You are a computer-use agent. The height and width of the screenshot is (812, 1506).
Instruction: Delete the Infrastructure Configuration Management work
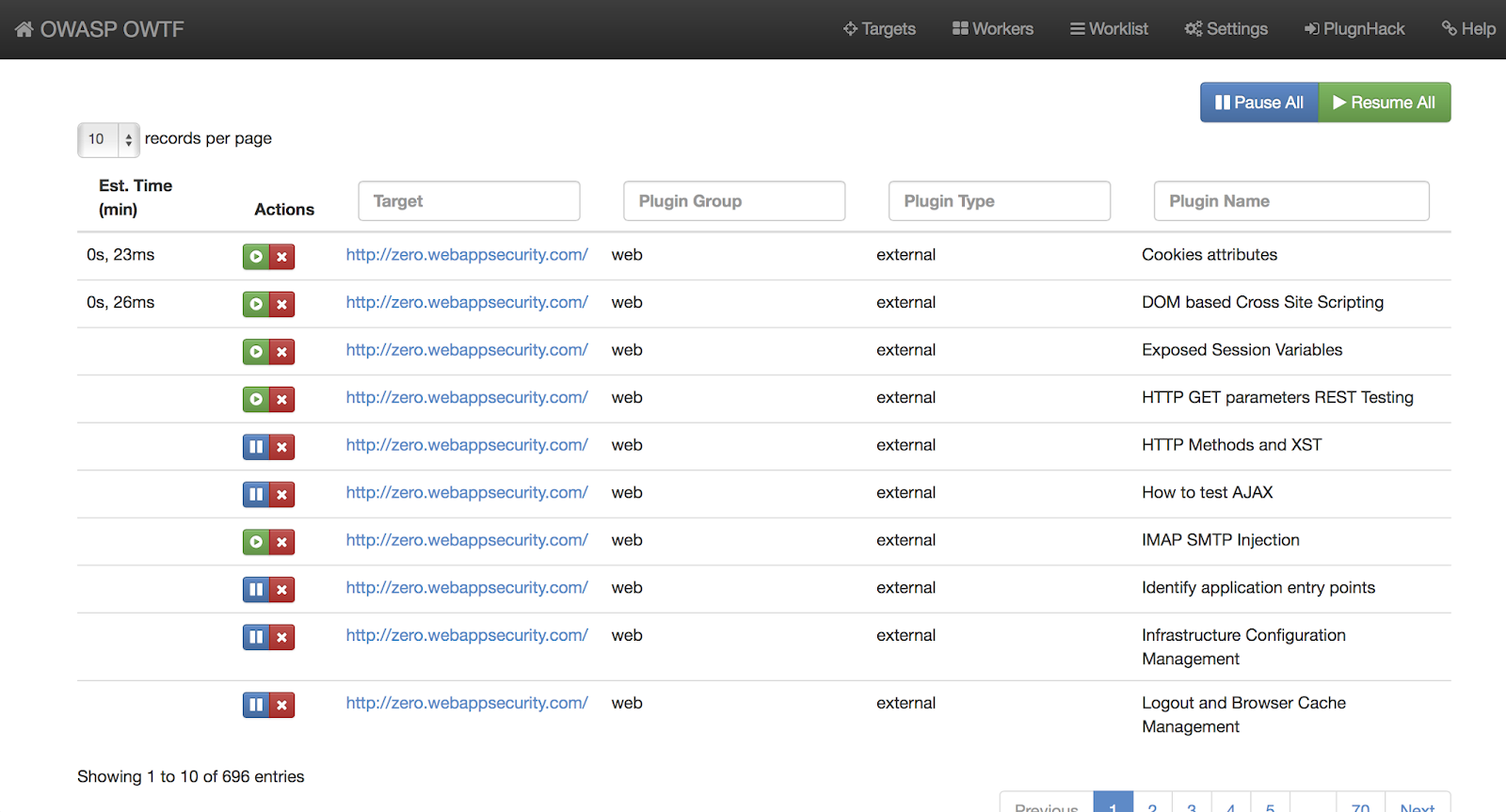[x=281, y=637]
